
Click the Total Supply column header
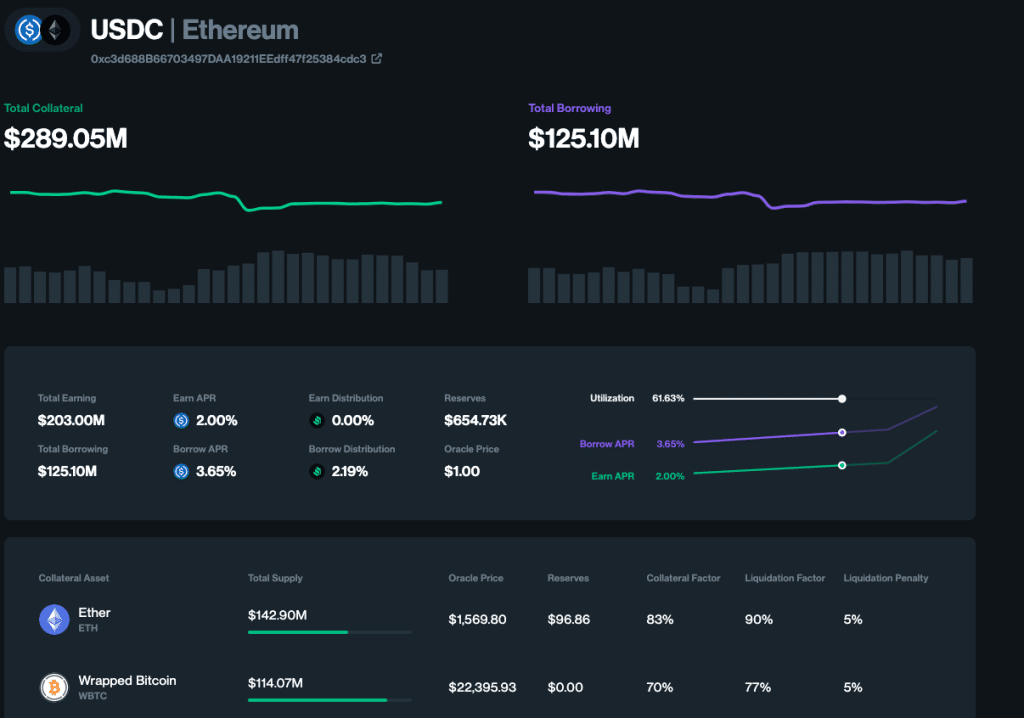pos(275,578)
